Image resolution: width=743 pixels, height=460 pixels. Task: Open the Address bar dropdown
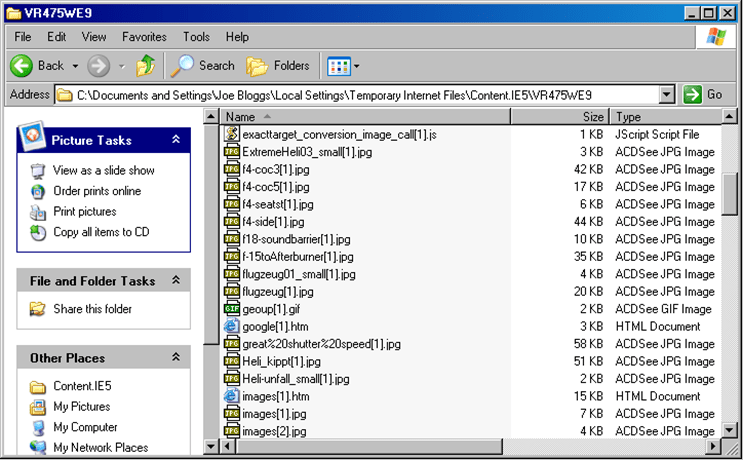pos(668,95)
